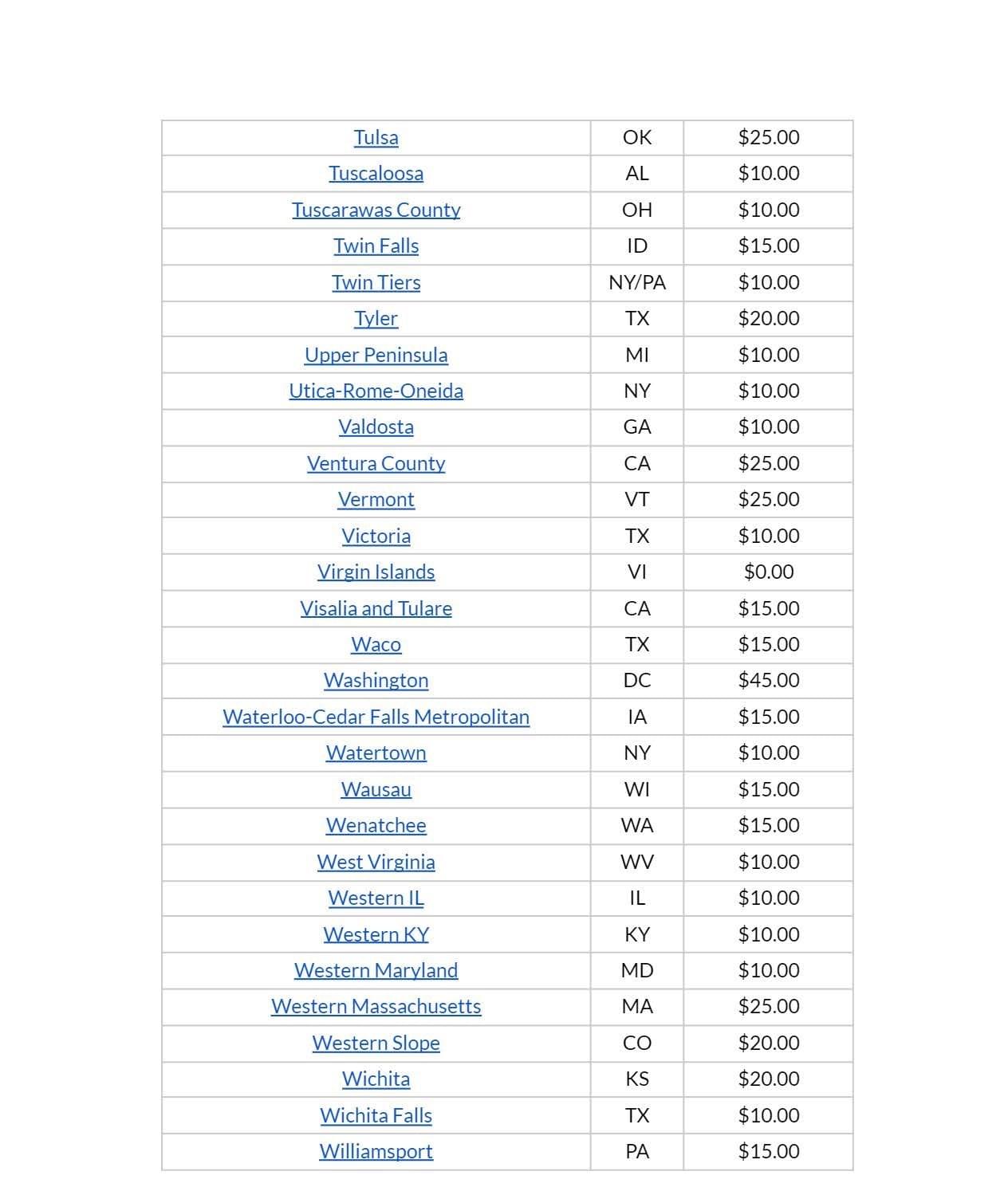Open the Utica-Rome-Oneida link

click(x=376, y=391)
